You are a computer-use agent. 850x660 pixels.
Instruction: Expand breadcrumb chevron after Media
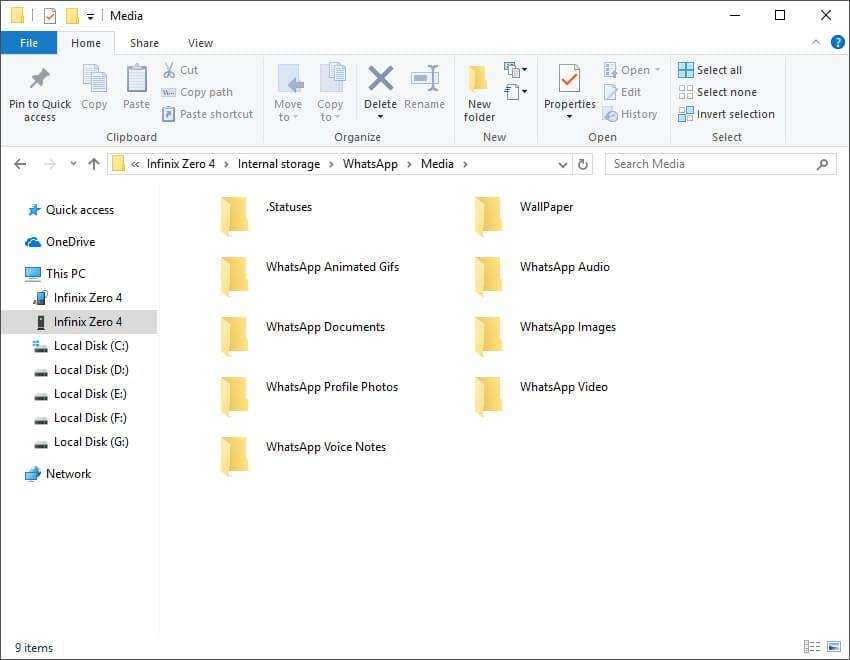click(465, 164)
